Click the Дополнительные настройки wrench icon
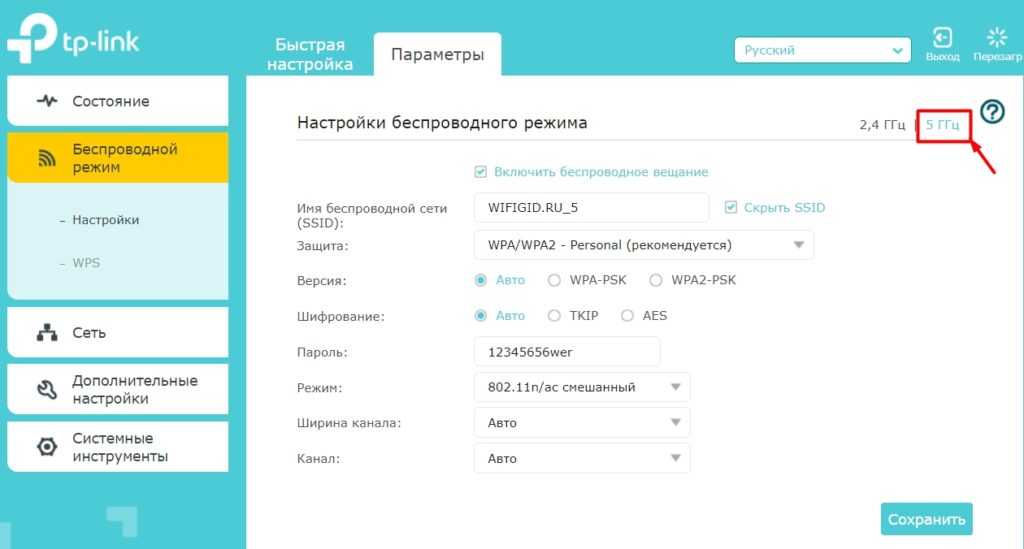The image size is (1024, 549). pos(47,390)
